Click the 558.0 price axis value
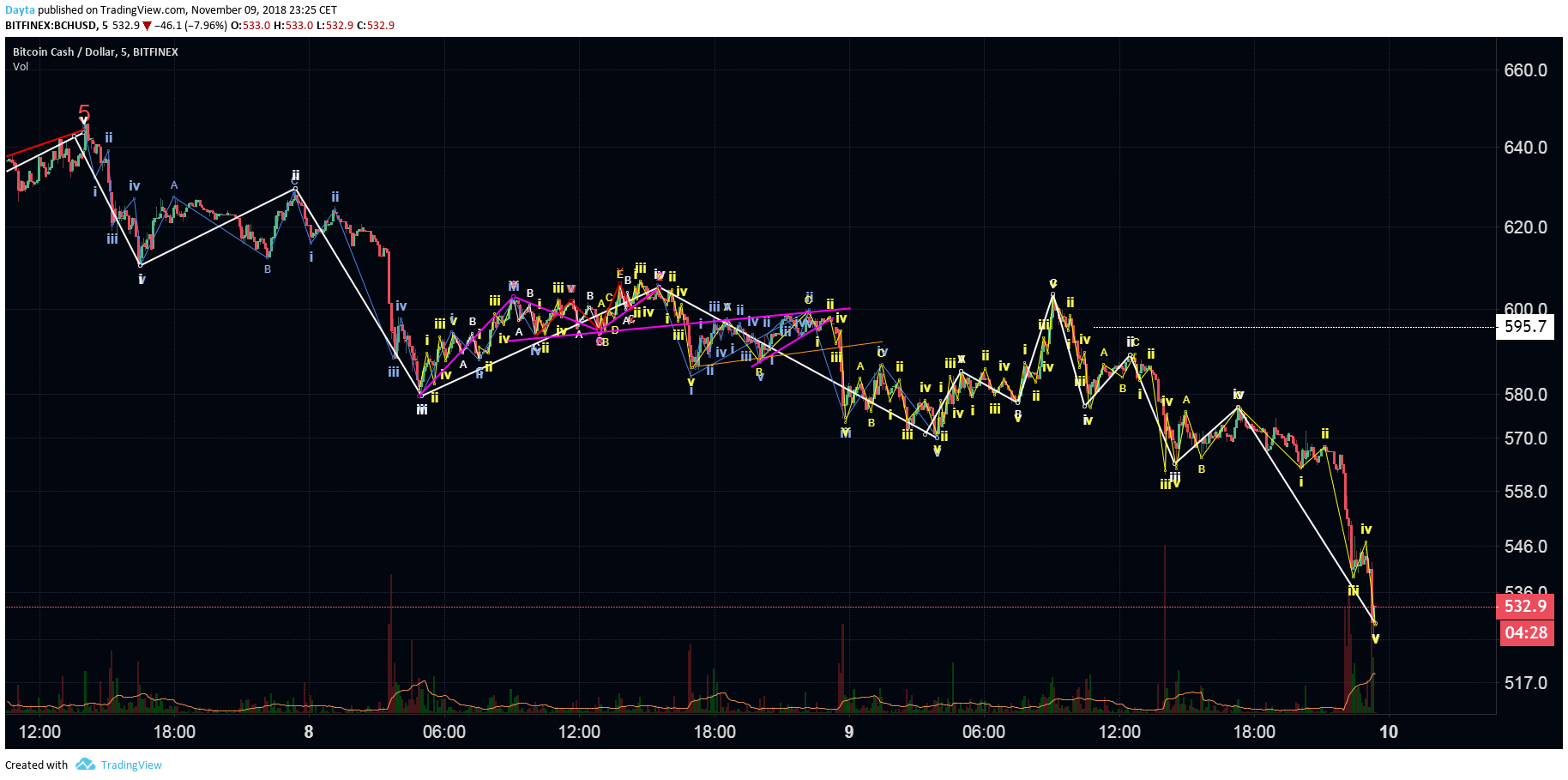This screenshot has height=780, width=1568. [1525, 492]
